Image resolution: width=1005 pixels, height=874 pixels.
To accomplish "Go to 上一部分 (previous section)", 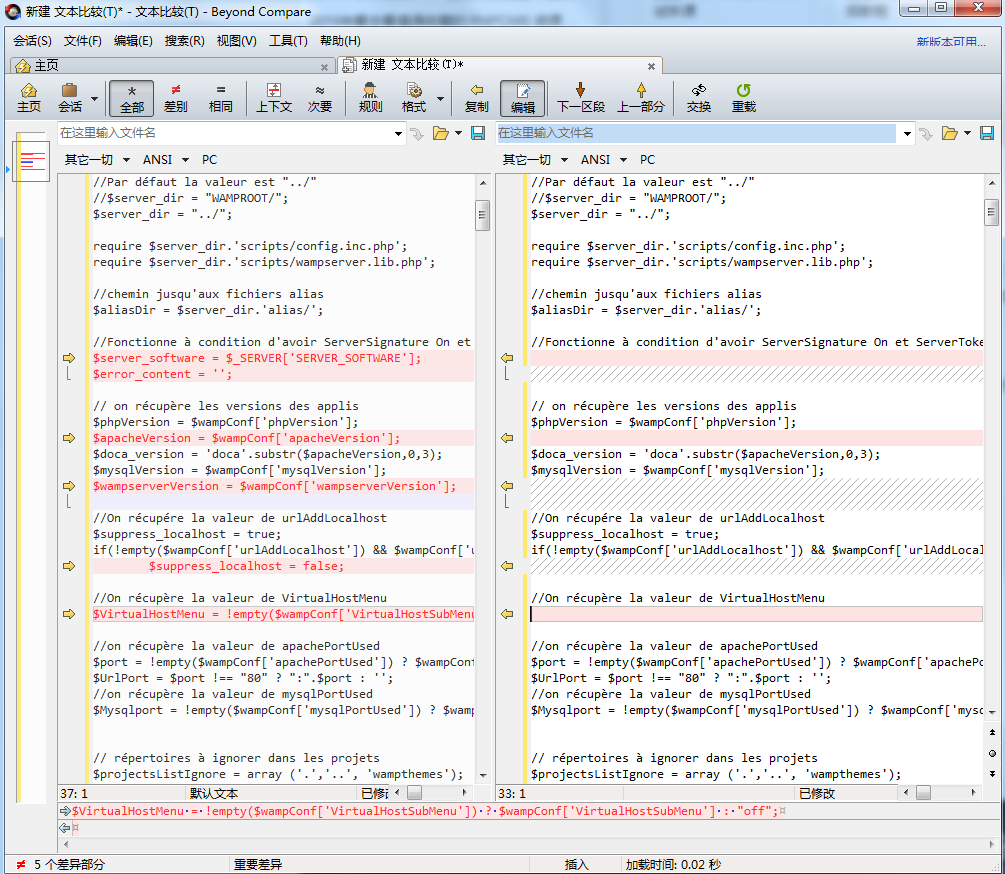I will point(640,97).
